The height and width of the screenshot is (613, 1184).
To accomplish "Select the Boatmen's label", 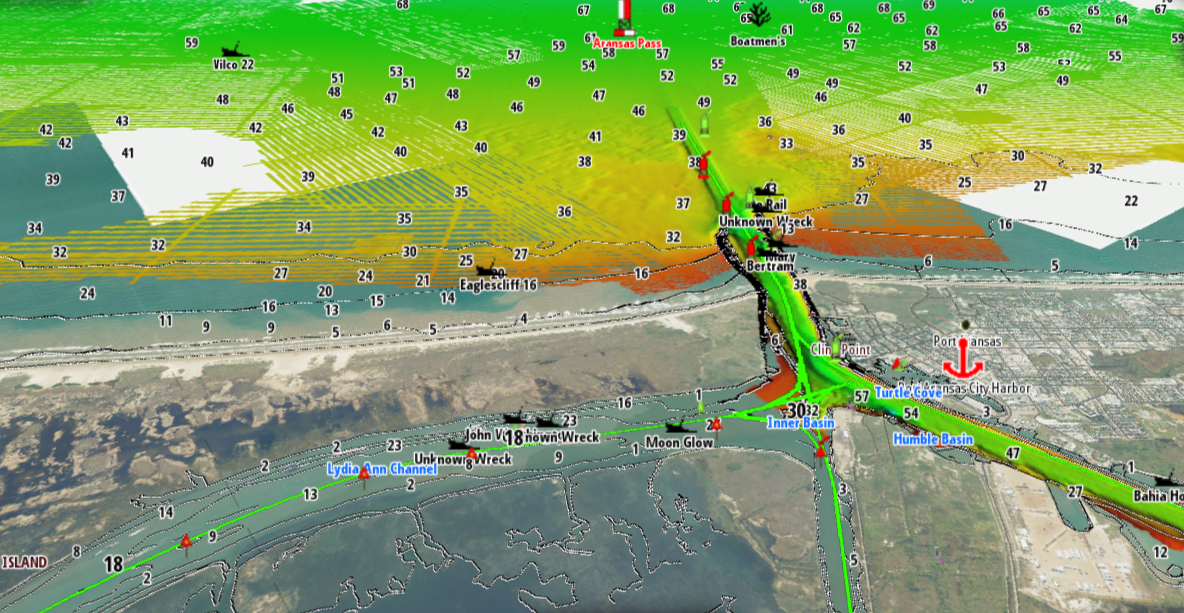I will tap(757, 42).
